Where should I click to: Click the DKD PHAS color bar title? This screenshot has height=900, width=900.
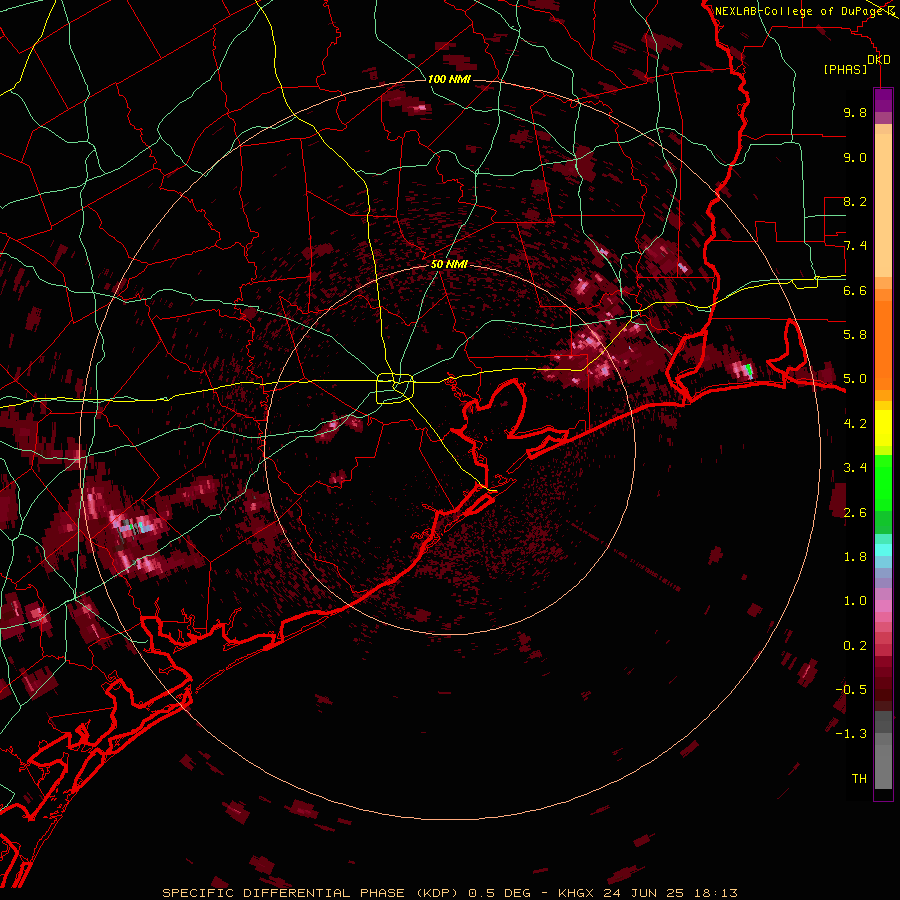856,64
